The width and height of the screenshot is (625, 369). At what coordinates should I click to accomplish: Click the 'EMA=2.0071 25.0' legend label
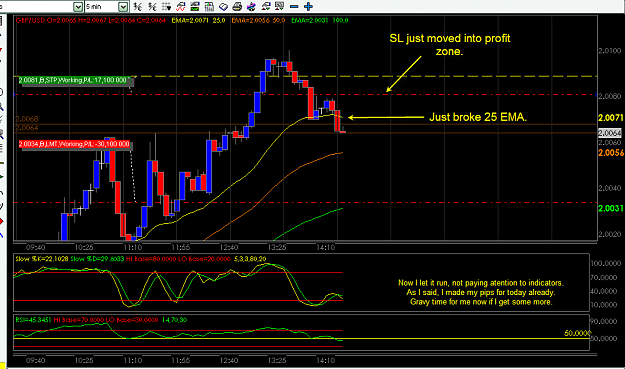[x=198, y=20]
